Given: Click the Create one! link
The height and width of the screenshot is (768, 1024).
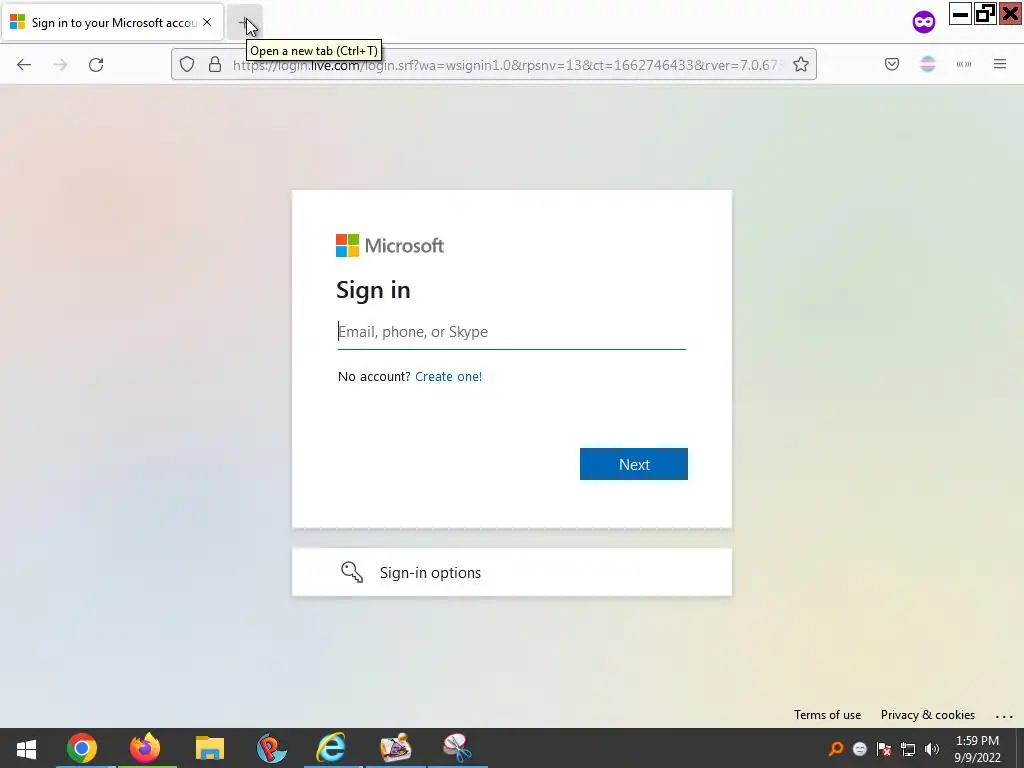Looking at the screenshot, I should click(x=449, y=376).
